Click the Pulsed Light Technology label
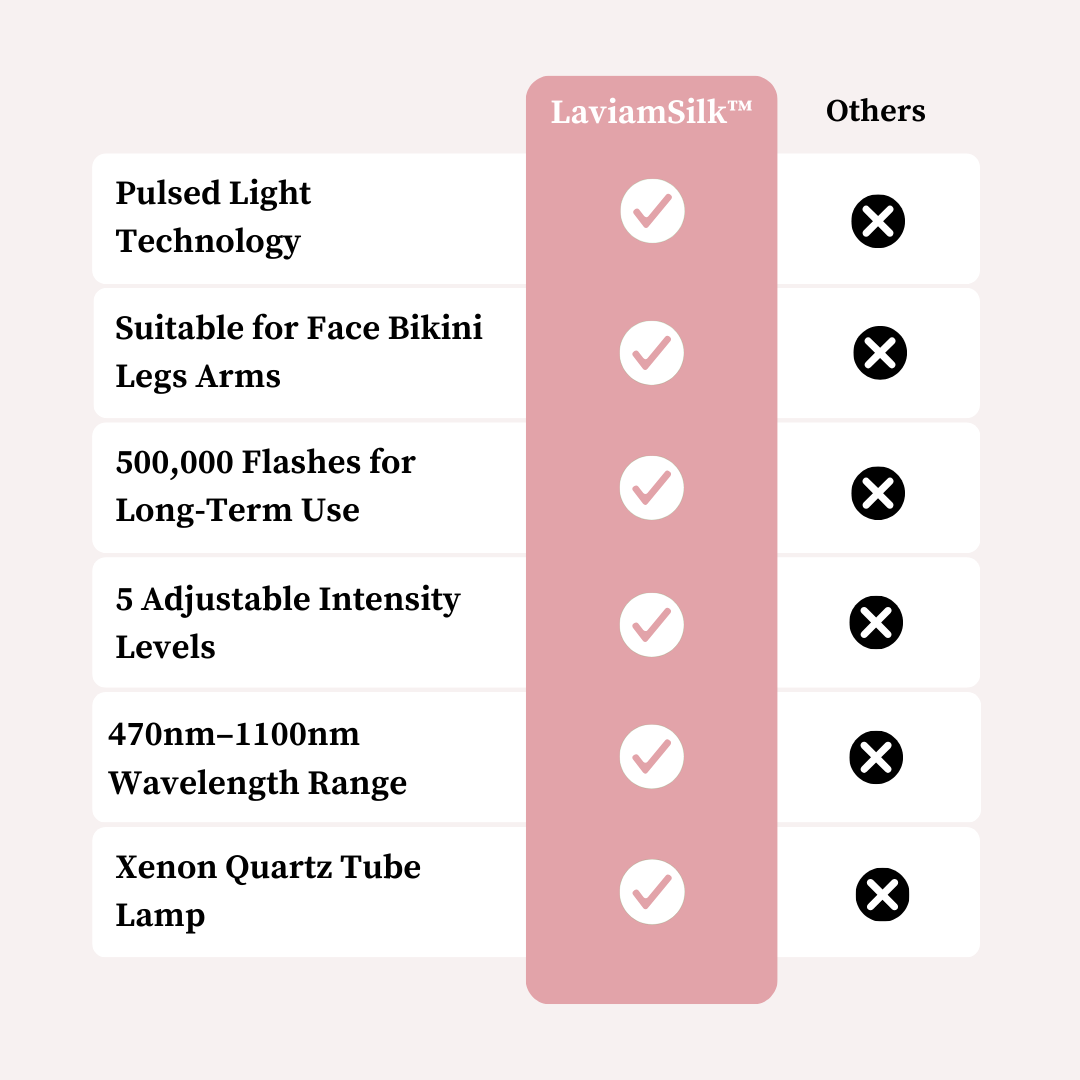 click(x=213, y=217)
